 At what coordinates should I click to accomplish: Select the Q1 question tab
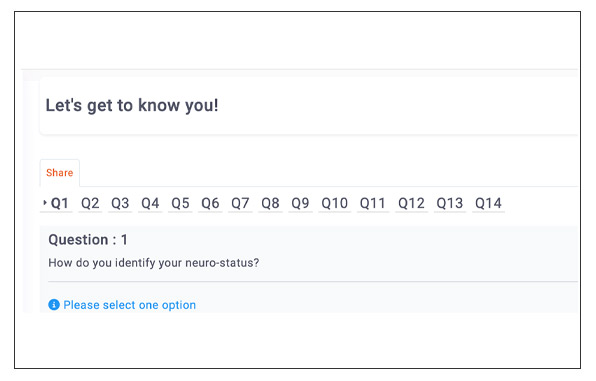pos(60,203)
